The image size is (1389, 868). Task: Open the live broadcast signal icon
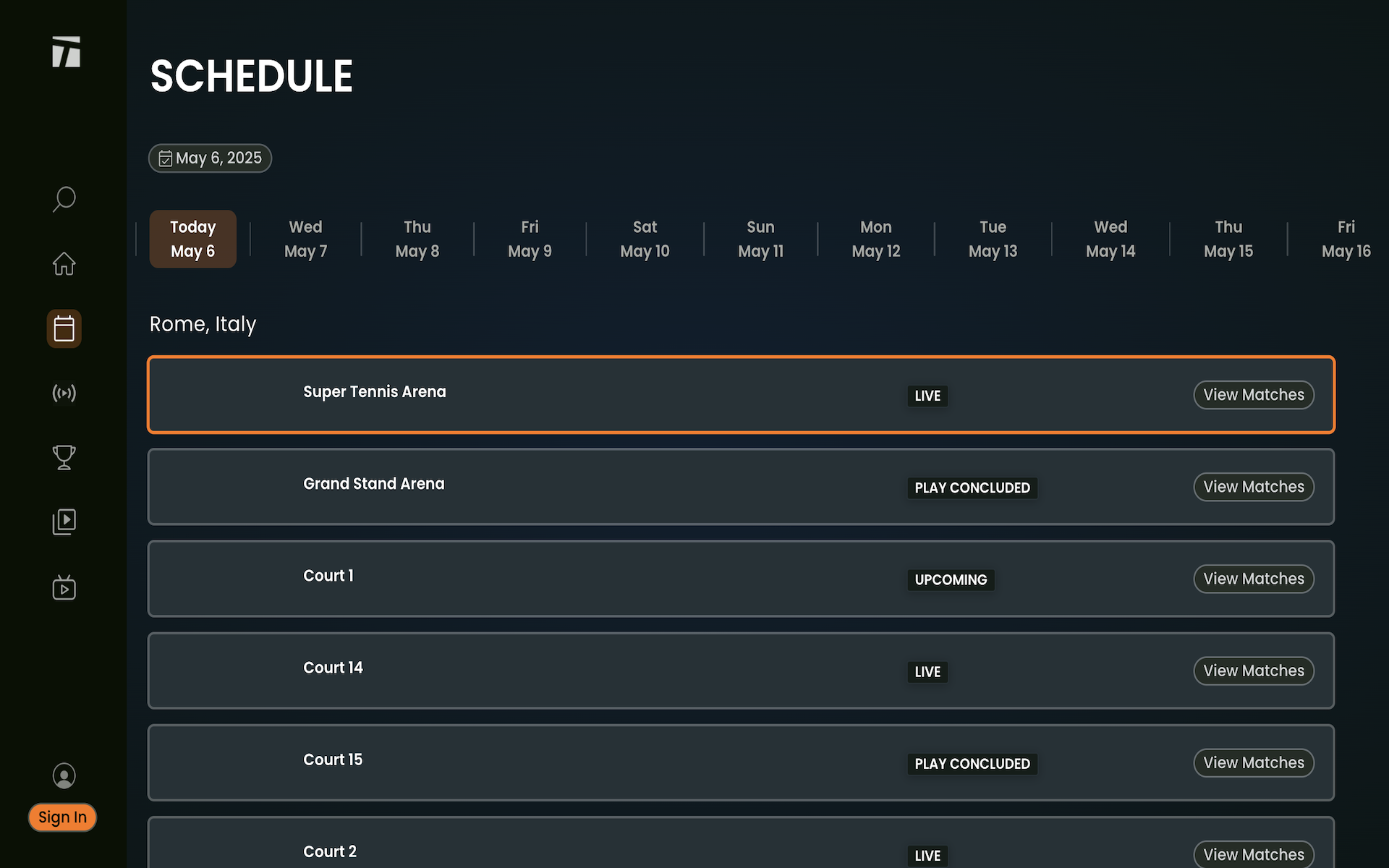coord(64,393)
